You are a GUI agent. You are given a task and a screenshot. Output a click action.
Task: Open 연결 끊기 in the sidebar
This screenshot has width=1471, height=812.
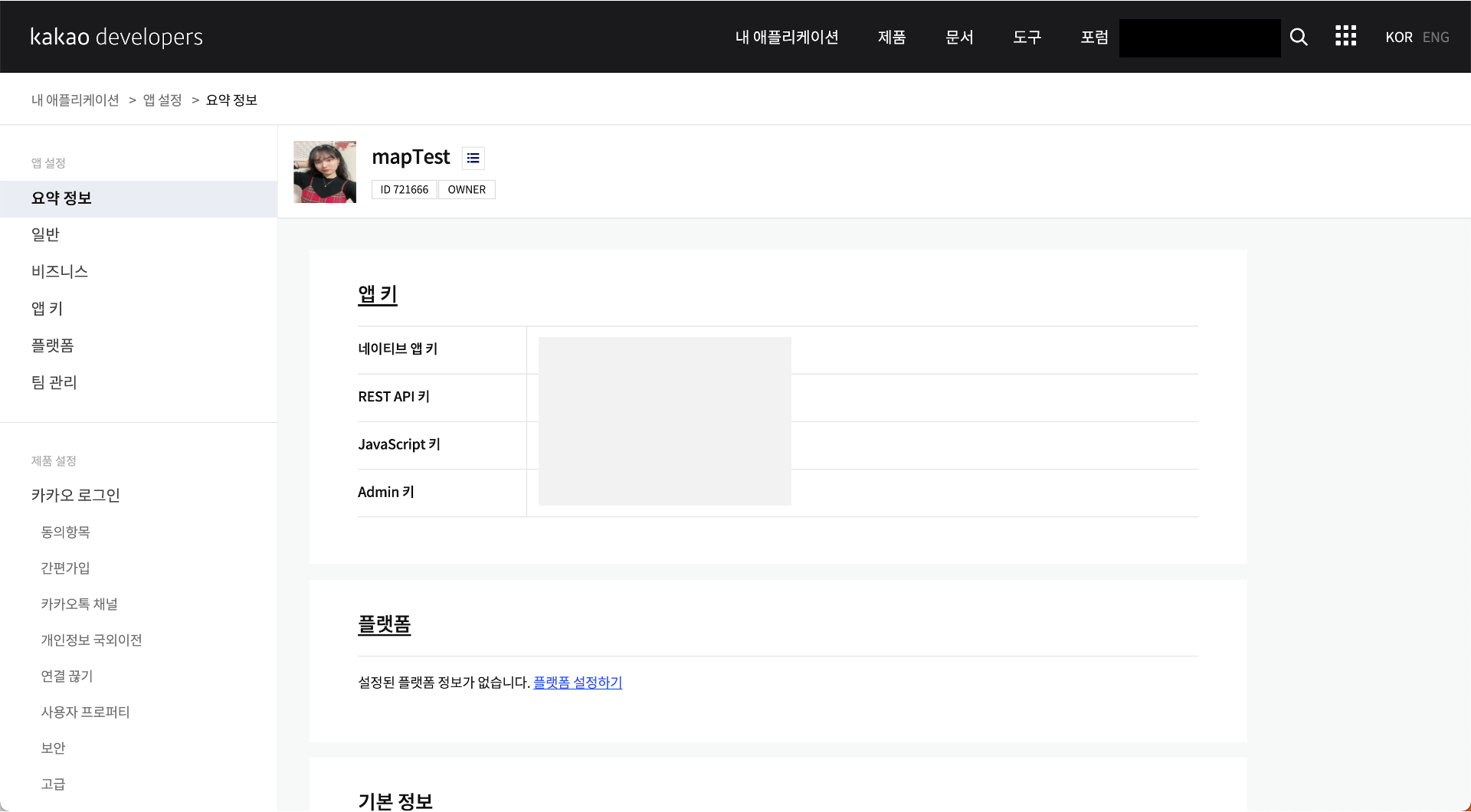click(x=67, y=676)
